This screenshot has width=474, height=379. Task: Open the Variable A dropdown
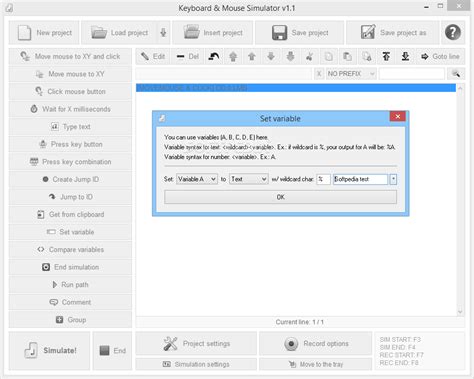coord(197,179)
